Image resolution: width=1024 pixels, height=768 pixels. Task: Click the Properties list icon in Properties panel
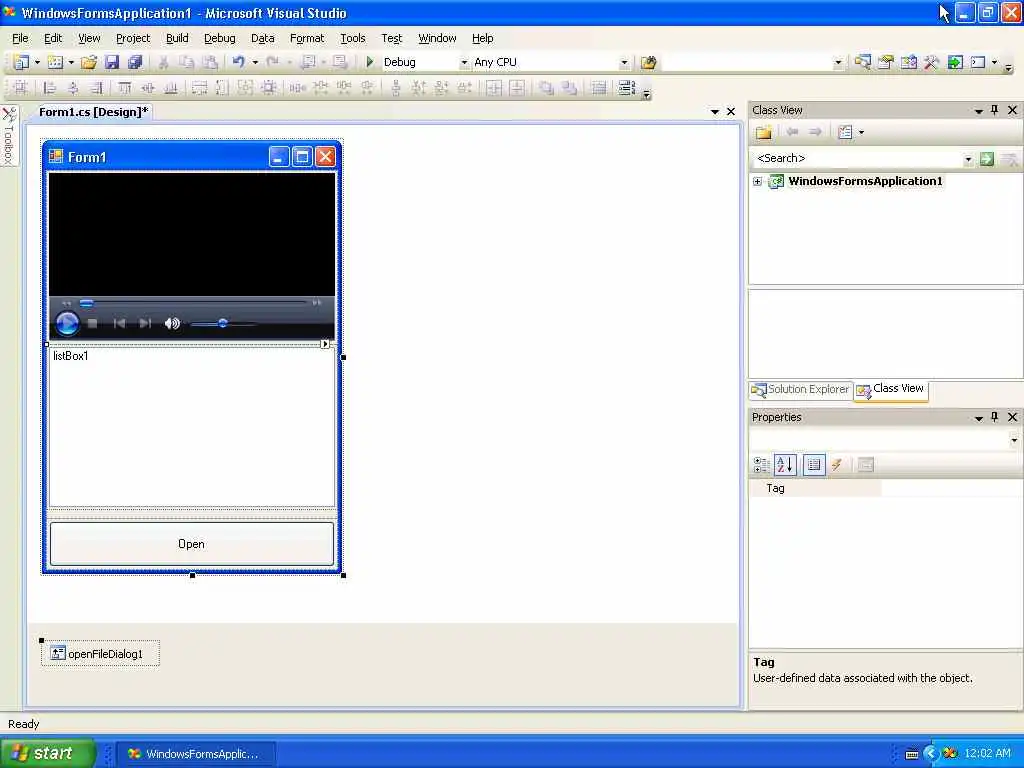click(x=814, y=465)
